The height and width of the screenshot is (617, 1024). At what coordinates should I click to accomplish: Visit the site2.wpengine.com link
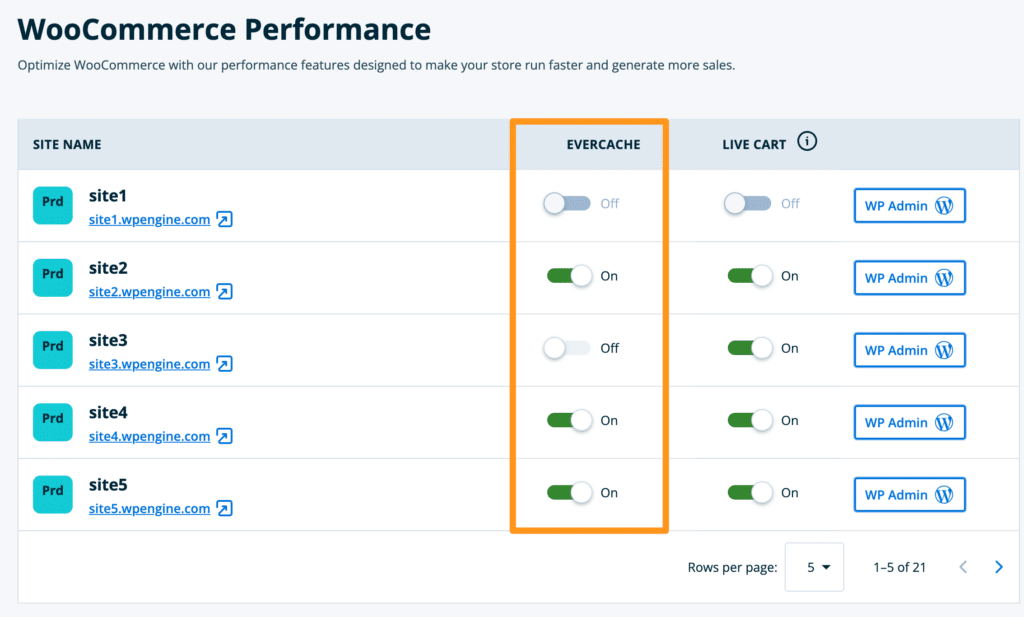point(149,292)
